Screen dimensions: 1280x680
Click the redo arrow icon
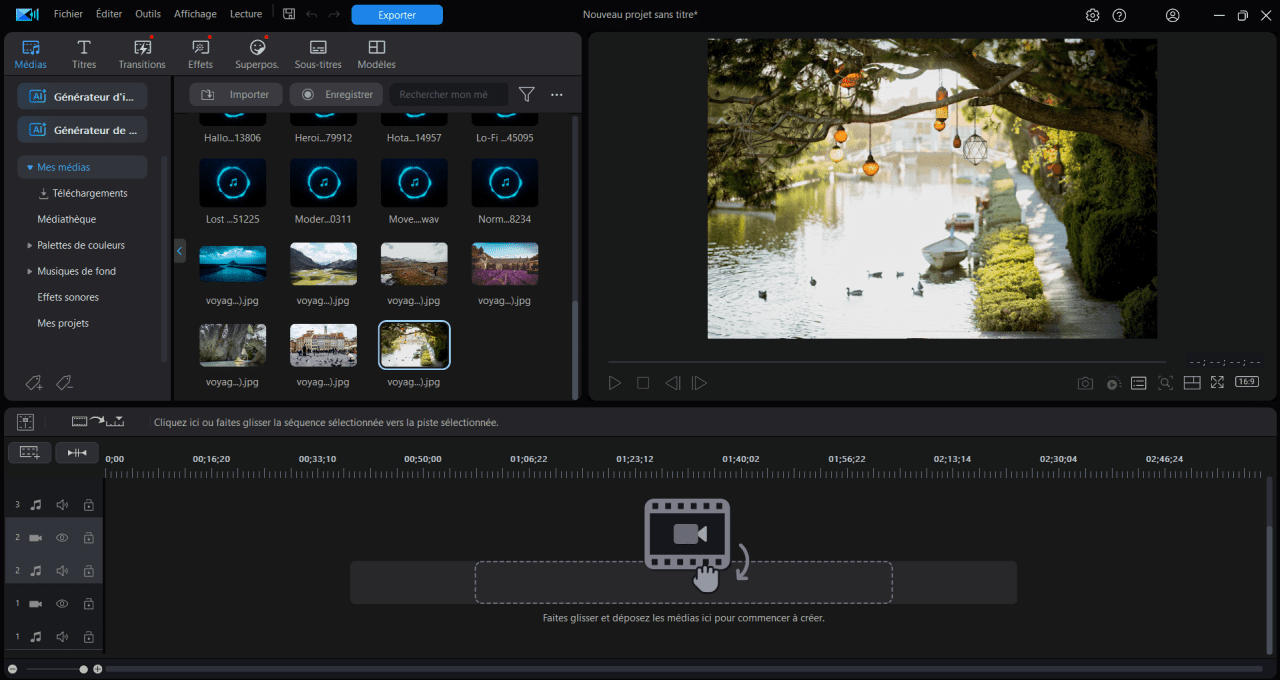334,14
